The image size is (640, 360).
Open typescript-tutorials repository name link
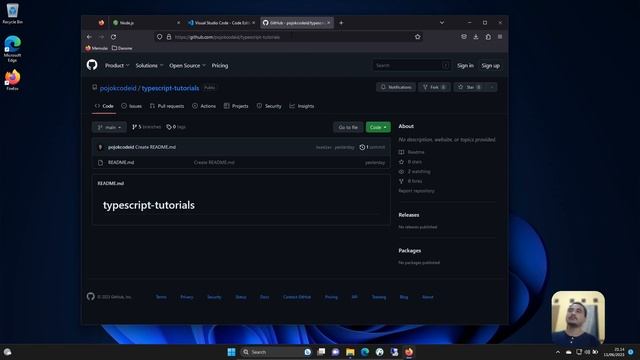[170, 88]
